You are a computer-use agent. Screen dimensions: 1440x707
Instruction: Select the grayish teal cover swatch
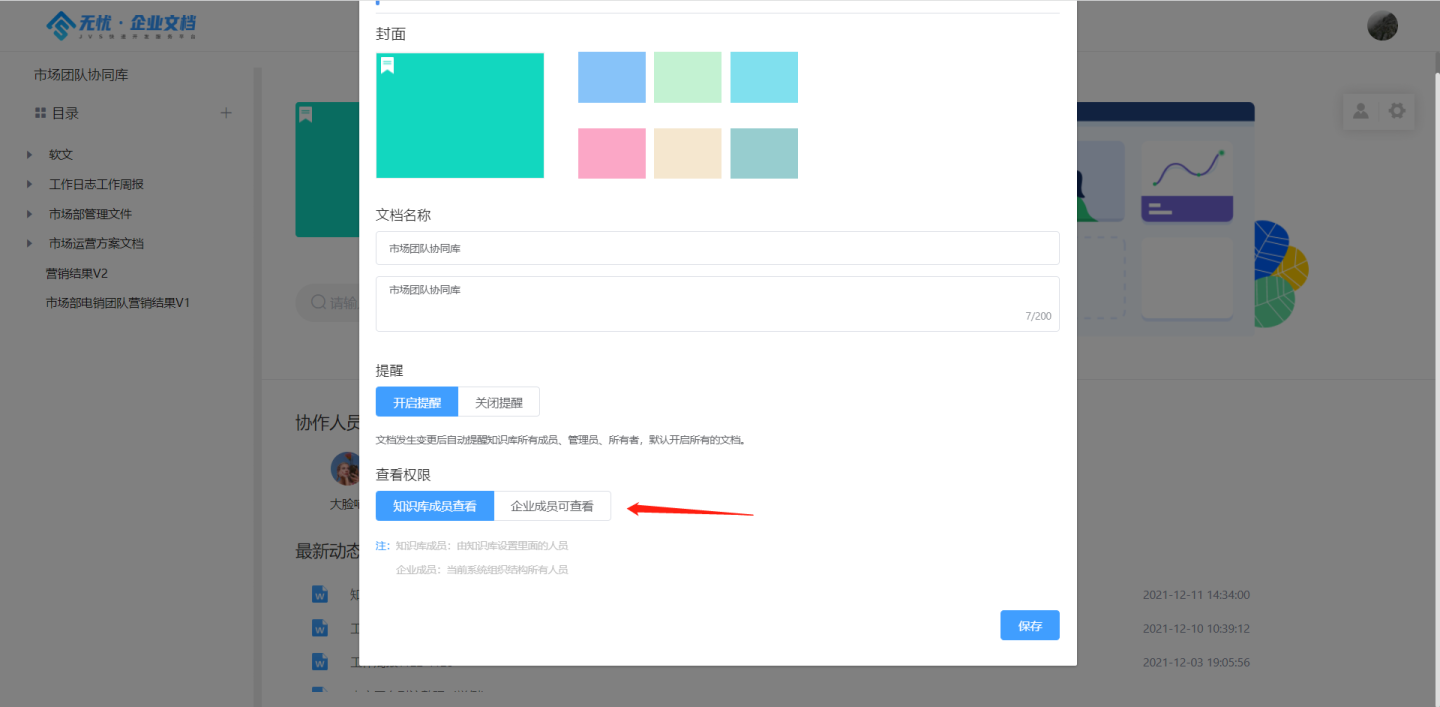(x=764, y=153)
